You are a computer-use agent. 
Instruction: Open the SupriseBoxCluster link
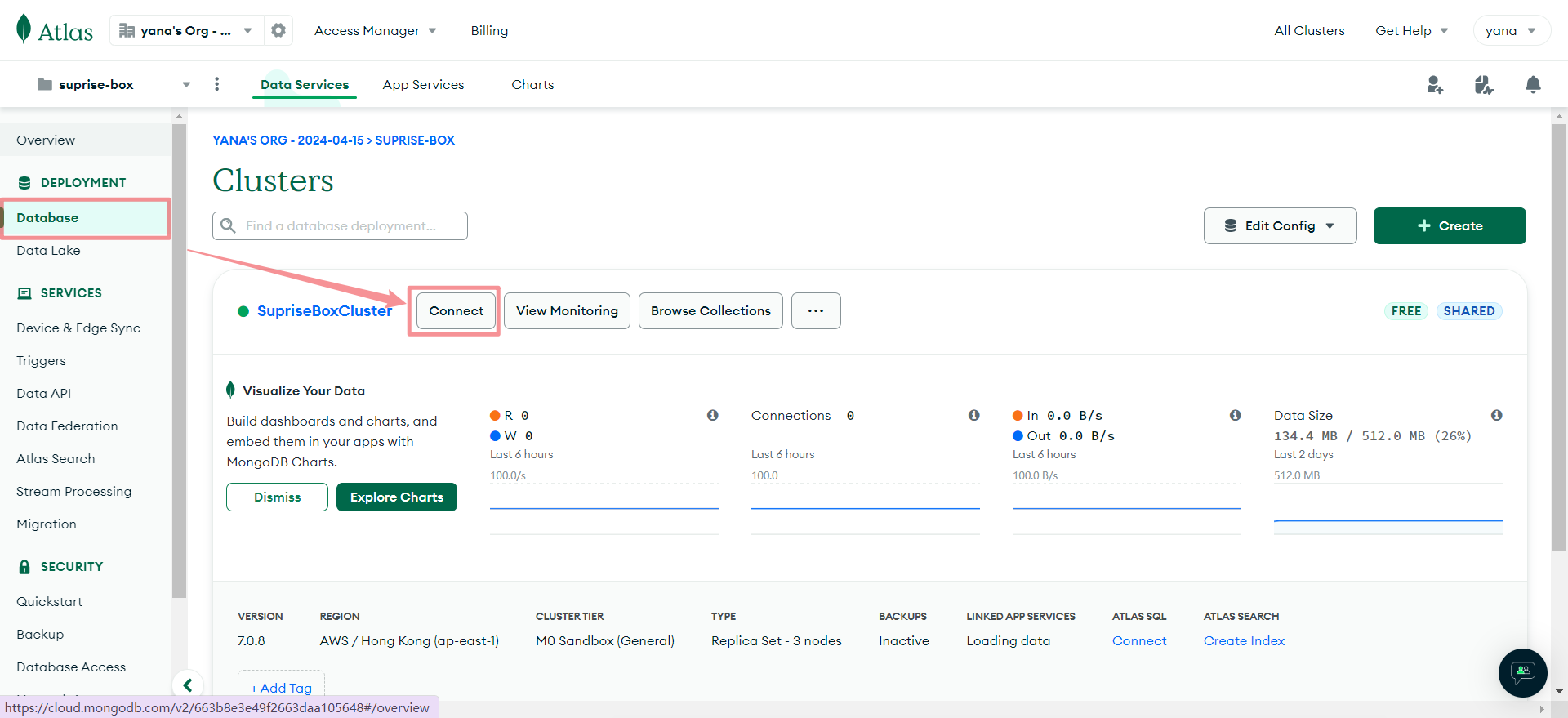[x=324, y=310]
